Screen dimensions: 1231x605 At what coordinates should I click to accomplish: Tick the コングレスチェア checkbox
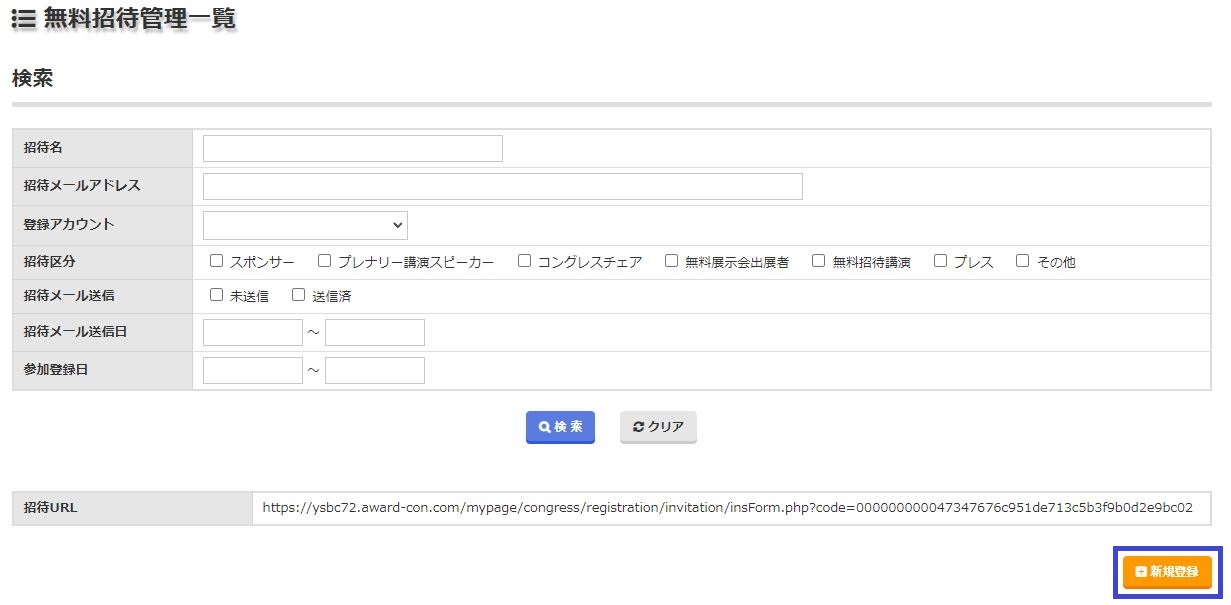[x=524, y=261]
